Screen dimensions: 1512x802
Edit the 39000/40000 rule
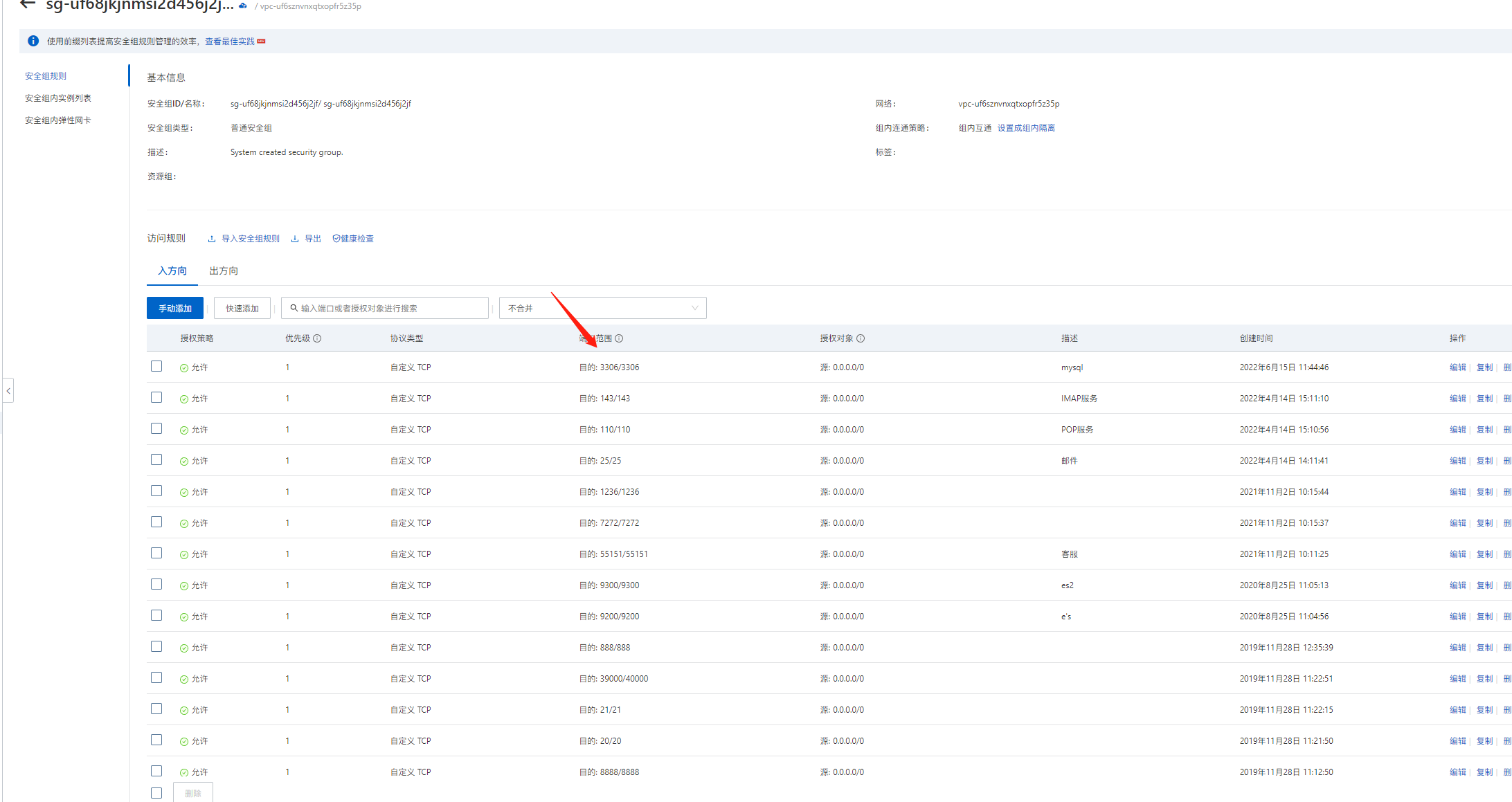(1458, 679)
